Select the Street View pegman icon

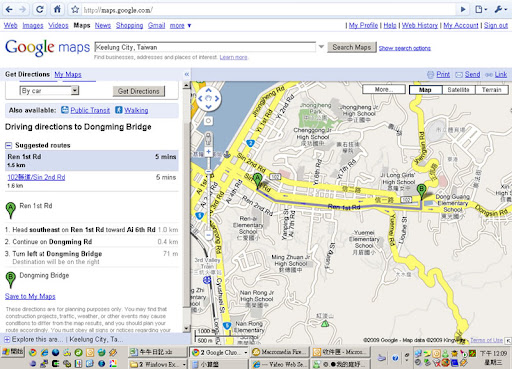[x=208, y=139]
